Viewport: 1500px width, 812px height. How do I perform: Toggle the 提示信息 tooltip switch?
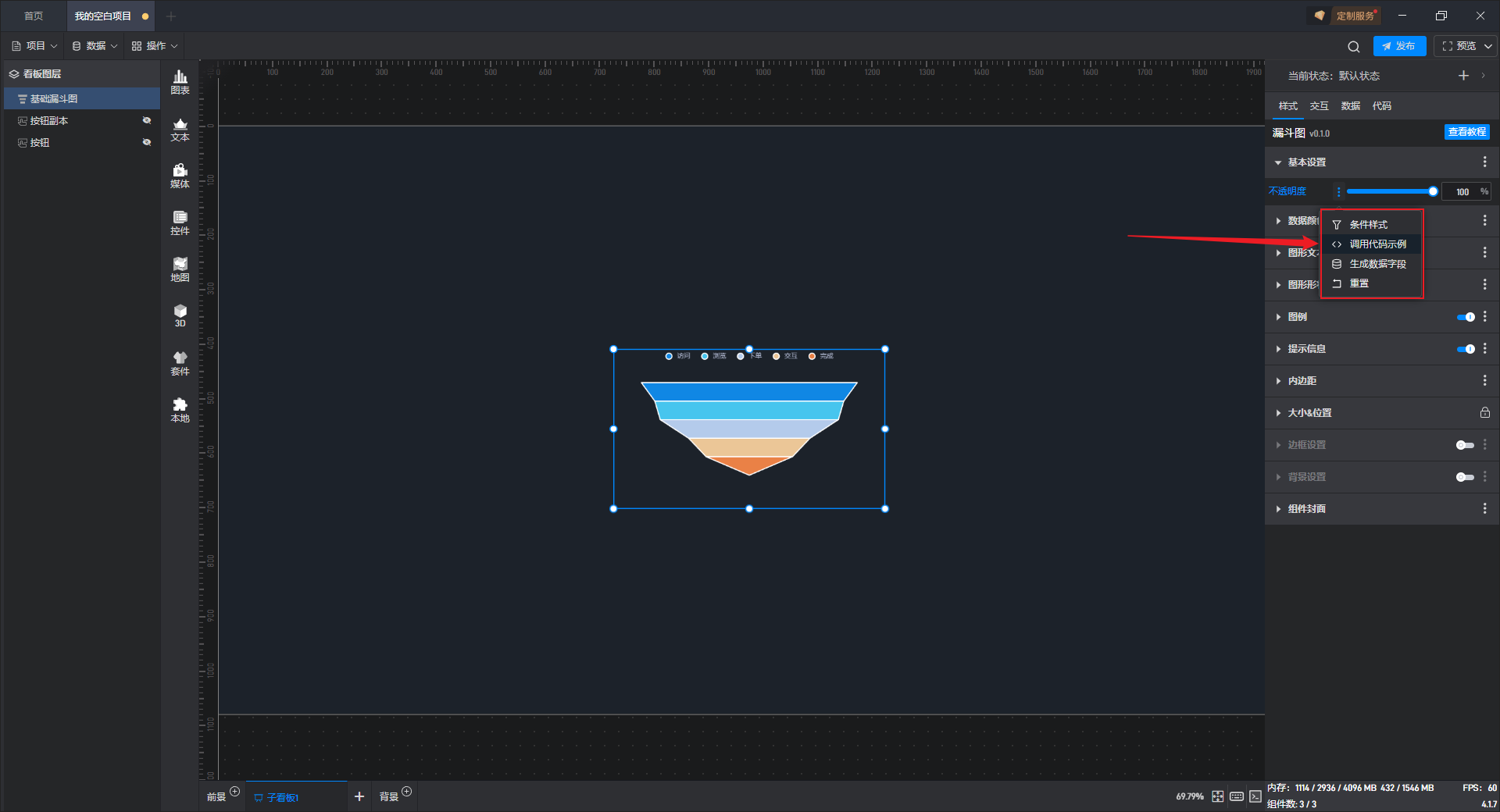click(x=1465, y=349)
